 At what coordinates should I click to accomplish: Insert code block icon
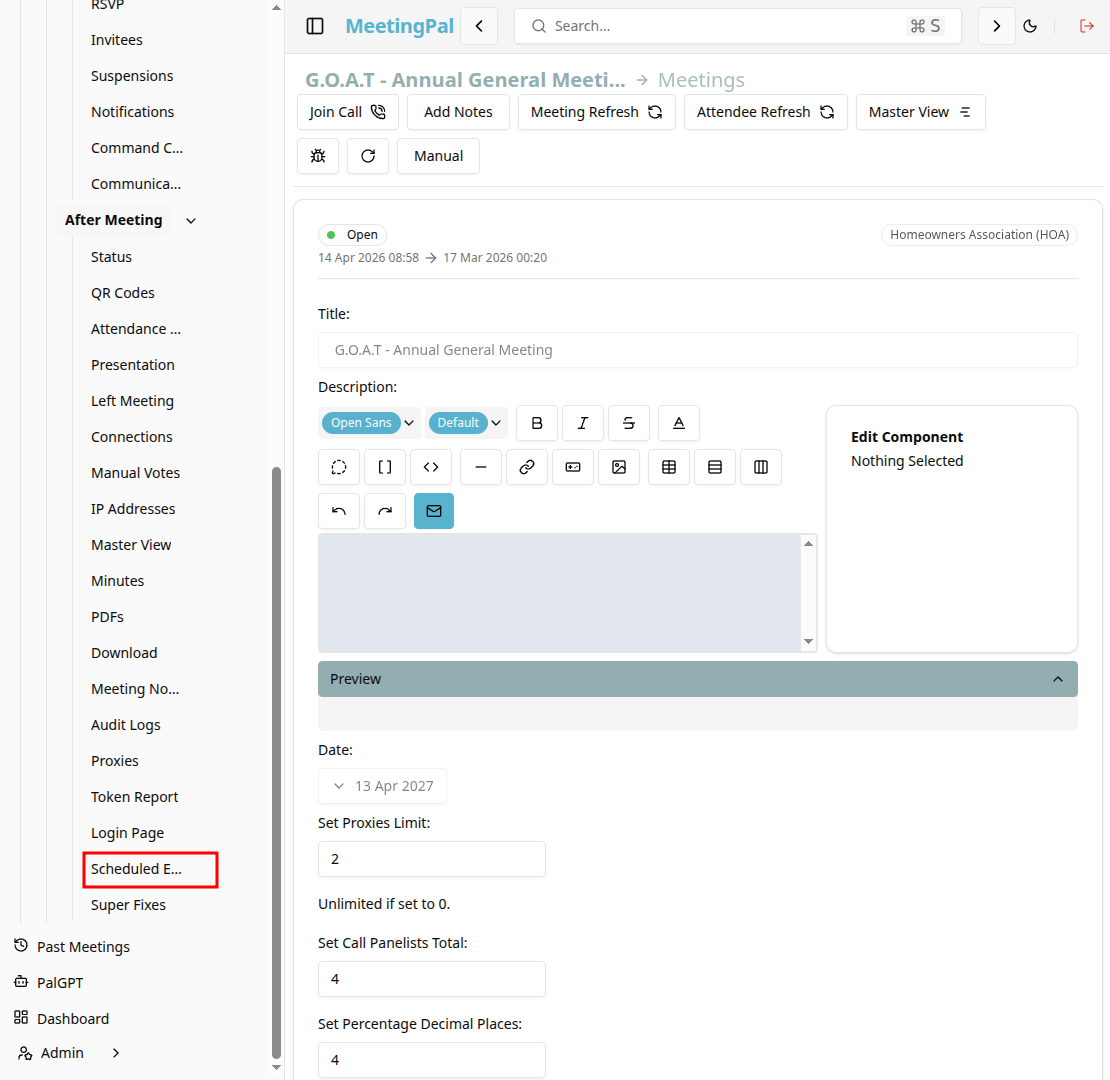click(431, 467)
